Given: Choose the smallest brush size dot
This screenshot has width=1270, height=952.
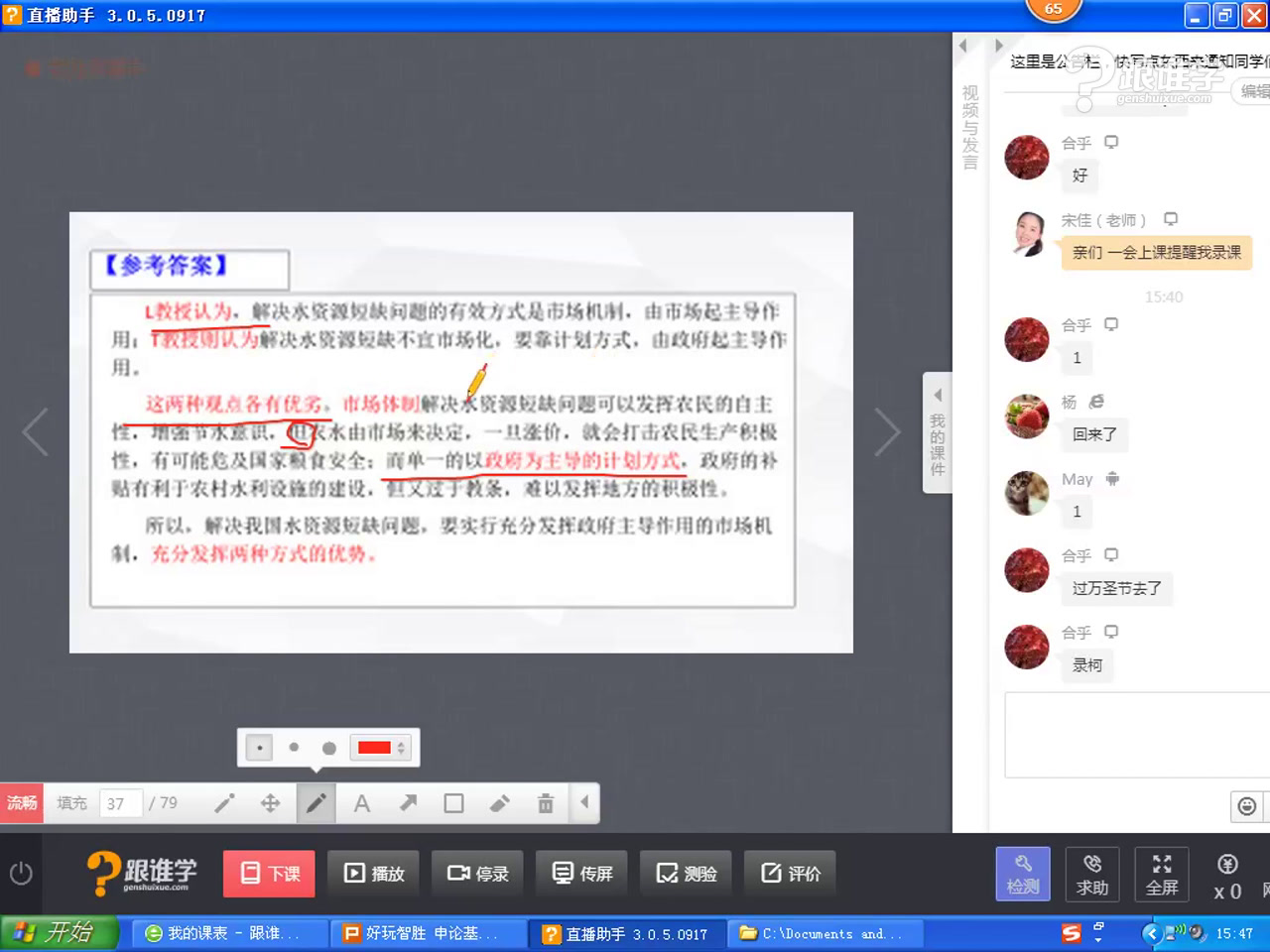Looking at the screenshot, I should tap(259, 748).
